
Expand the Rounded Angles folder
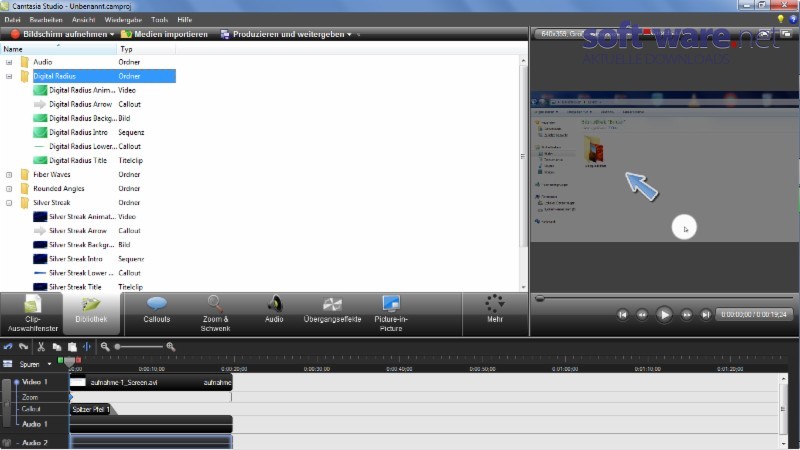point(9,189)
